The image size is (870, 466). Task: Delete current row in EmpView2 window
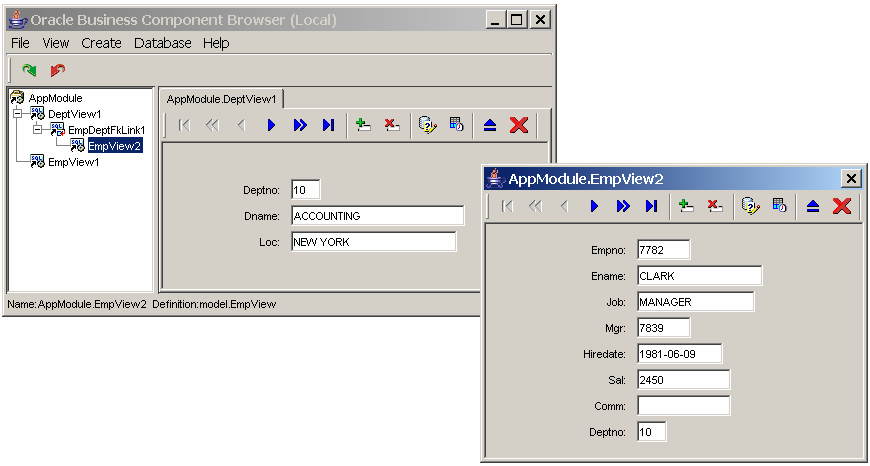tap(715, 206)
